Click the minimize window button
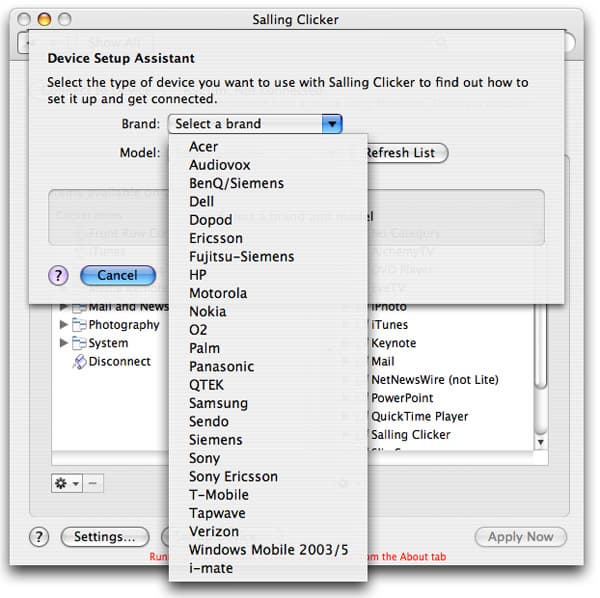The image size is (600, 598). click(x=44, y=19)
